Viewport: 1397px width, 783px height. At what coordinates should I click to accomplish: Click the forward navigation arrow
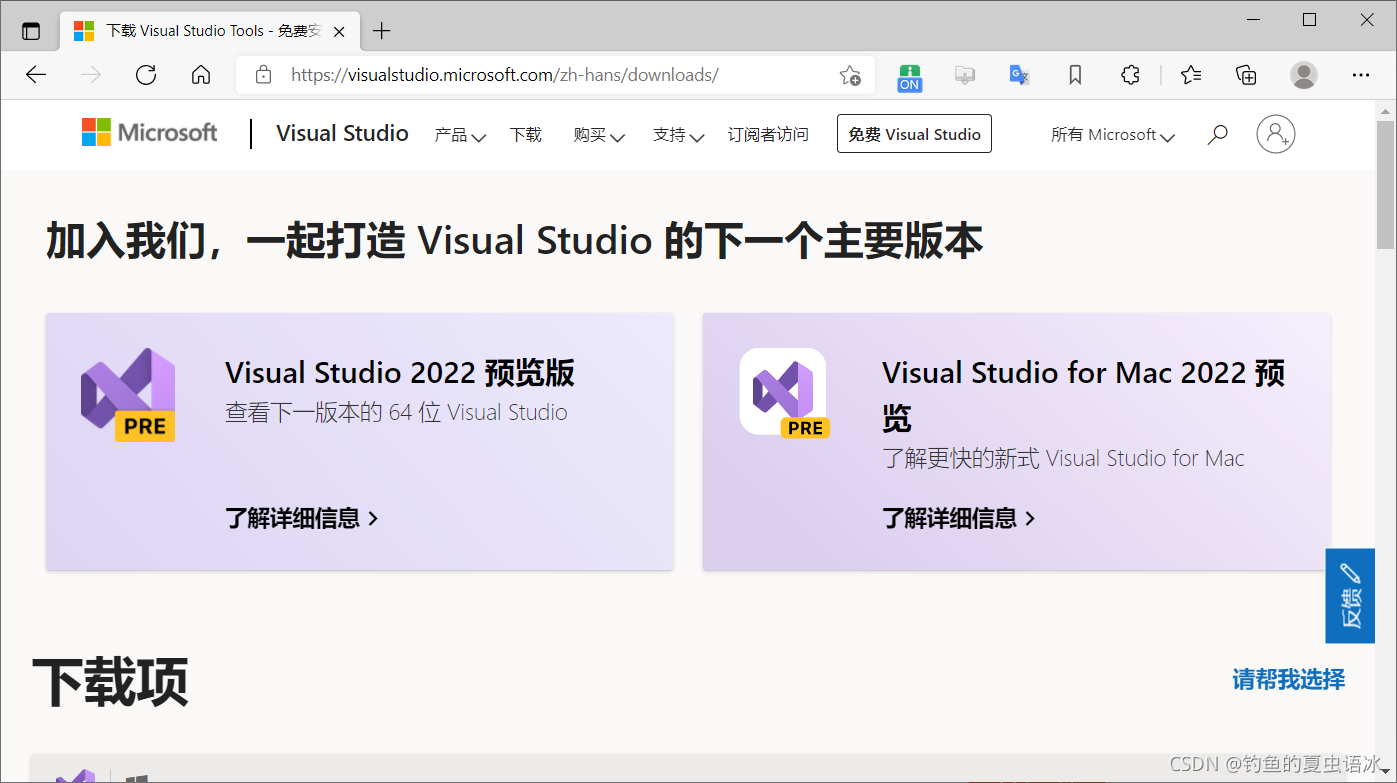pyautogui.click(x=91, y=75)
